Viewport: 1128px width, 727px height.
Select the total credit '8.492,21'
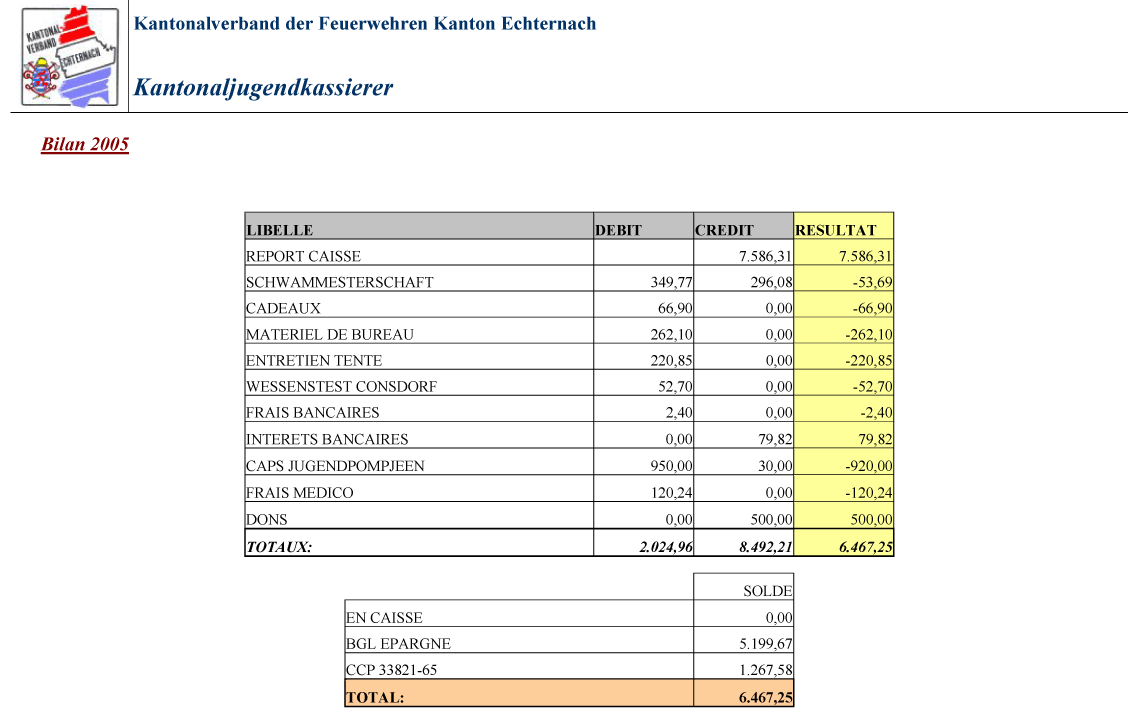(x=765, y=547)
